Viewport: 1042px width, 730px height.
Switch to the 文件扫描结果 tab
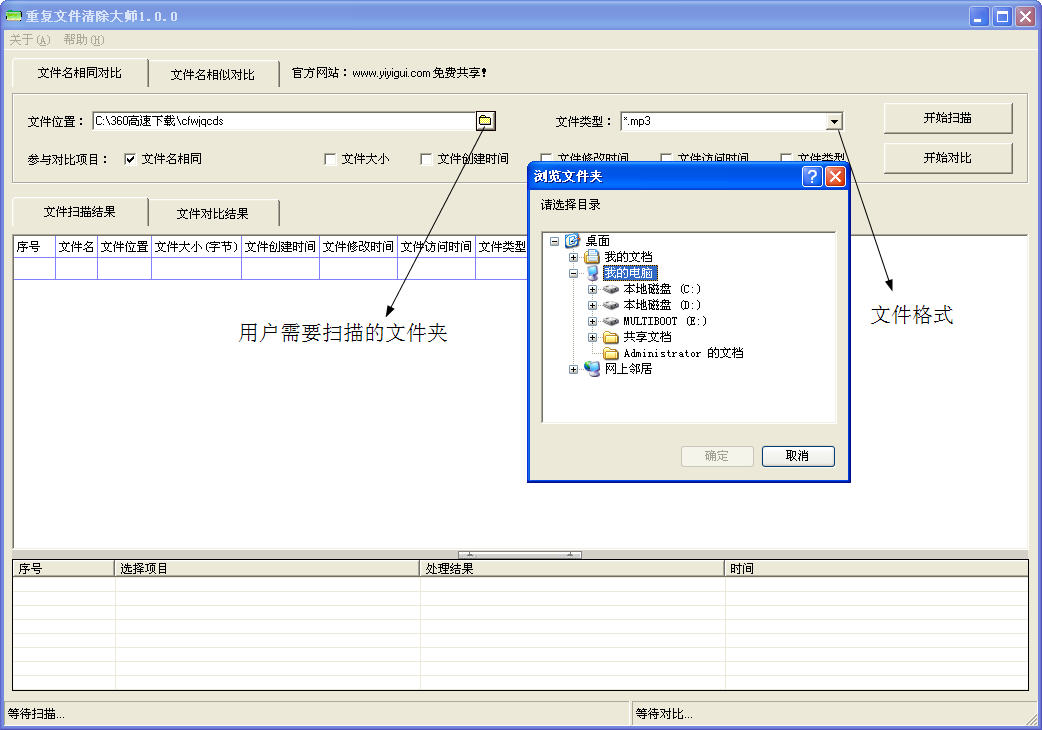[x=80, y=212]
